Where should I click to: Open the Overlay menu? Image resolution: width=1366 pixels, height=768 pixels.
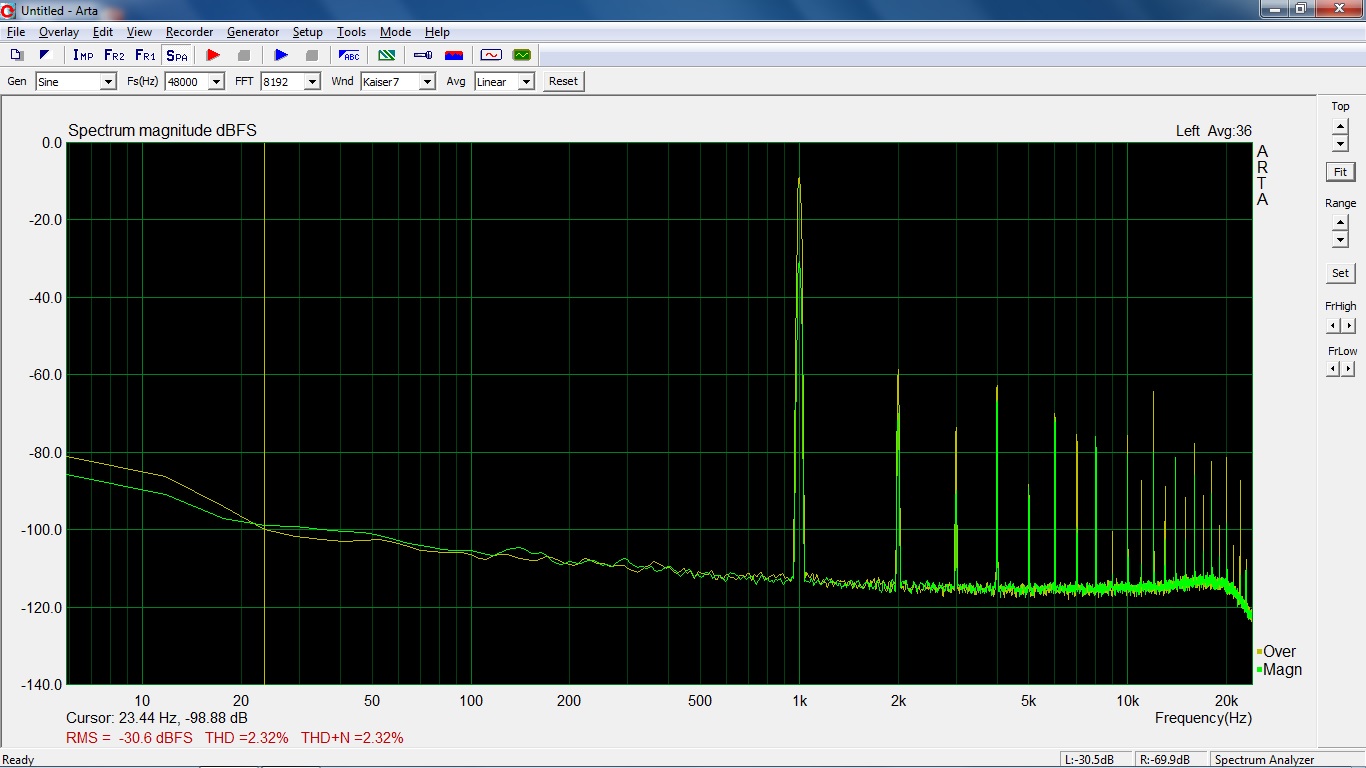59,32
